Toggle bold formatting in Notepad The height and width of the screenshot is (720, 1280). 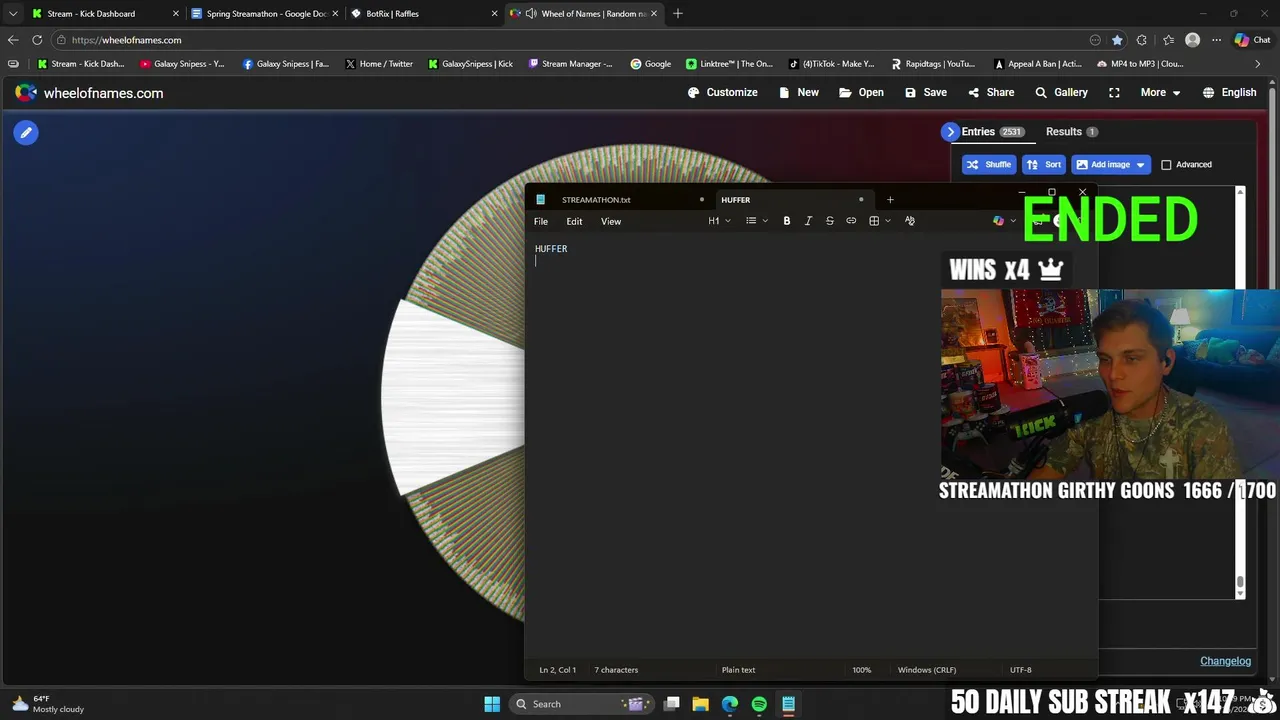pyautogui.click(x=787, y=221)
